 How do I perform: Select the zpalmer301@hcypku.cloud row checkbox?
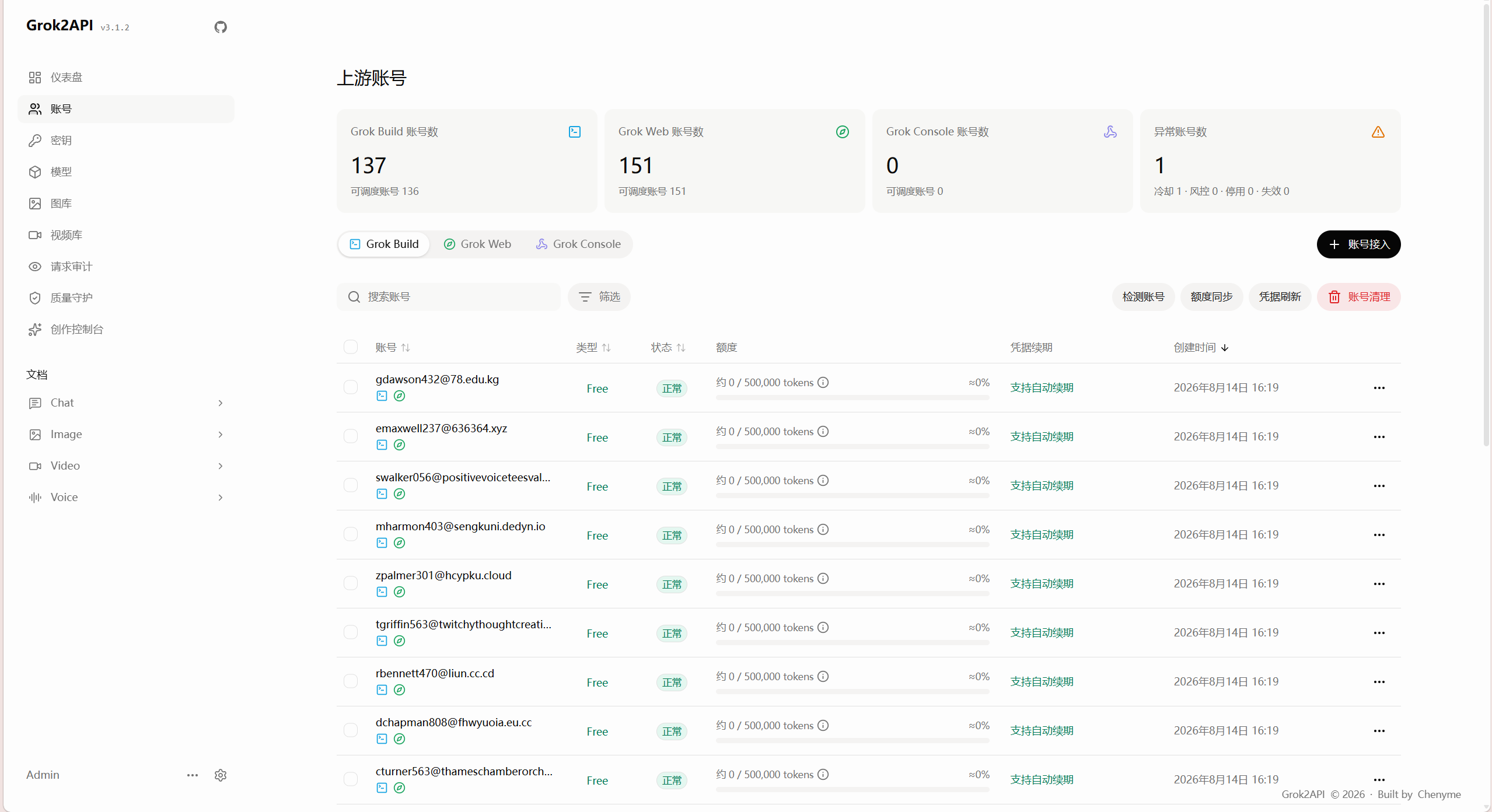(x=351, y=583)
